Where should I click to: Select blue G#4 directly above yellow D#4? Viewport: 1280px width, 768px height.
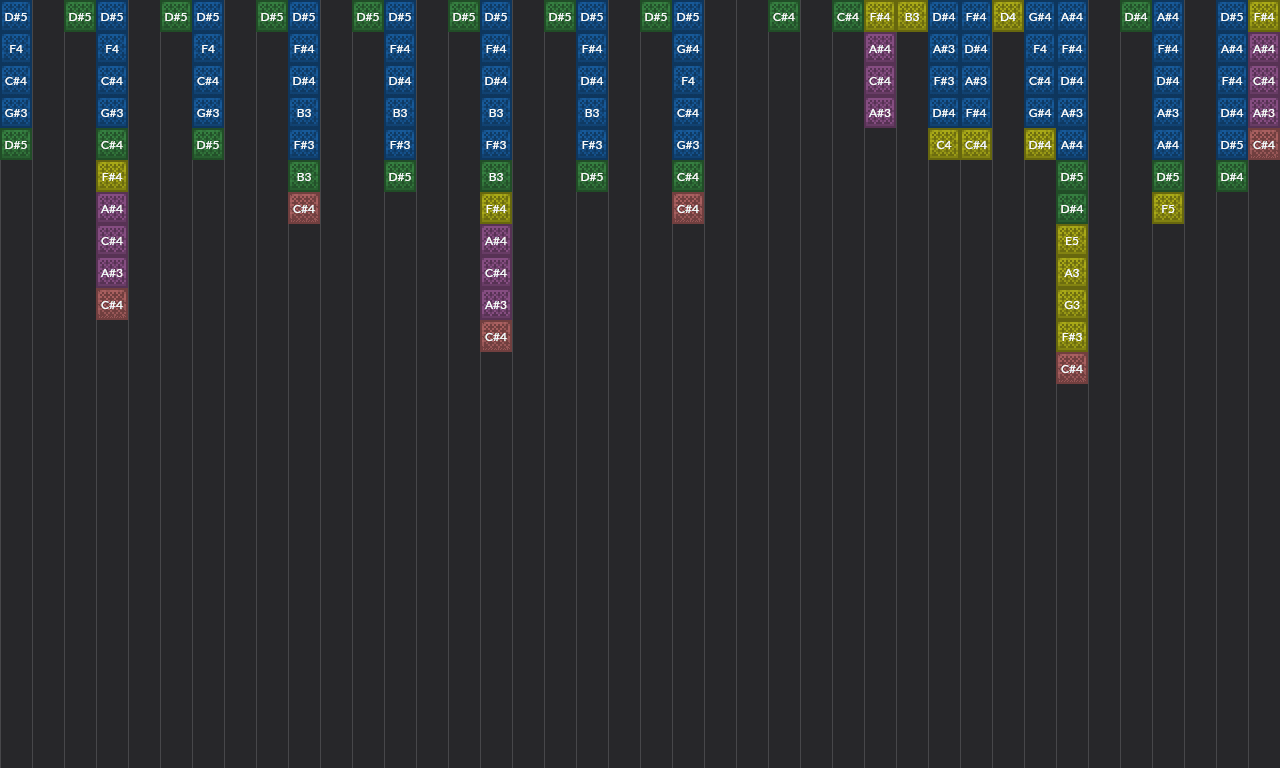1040,113
